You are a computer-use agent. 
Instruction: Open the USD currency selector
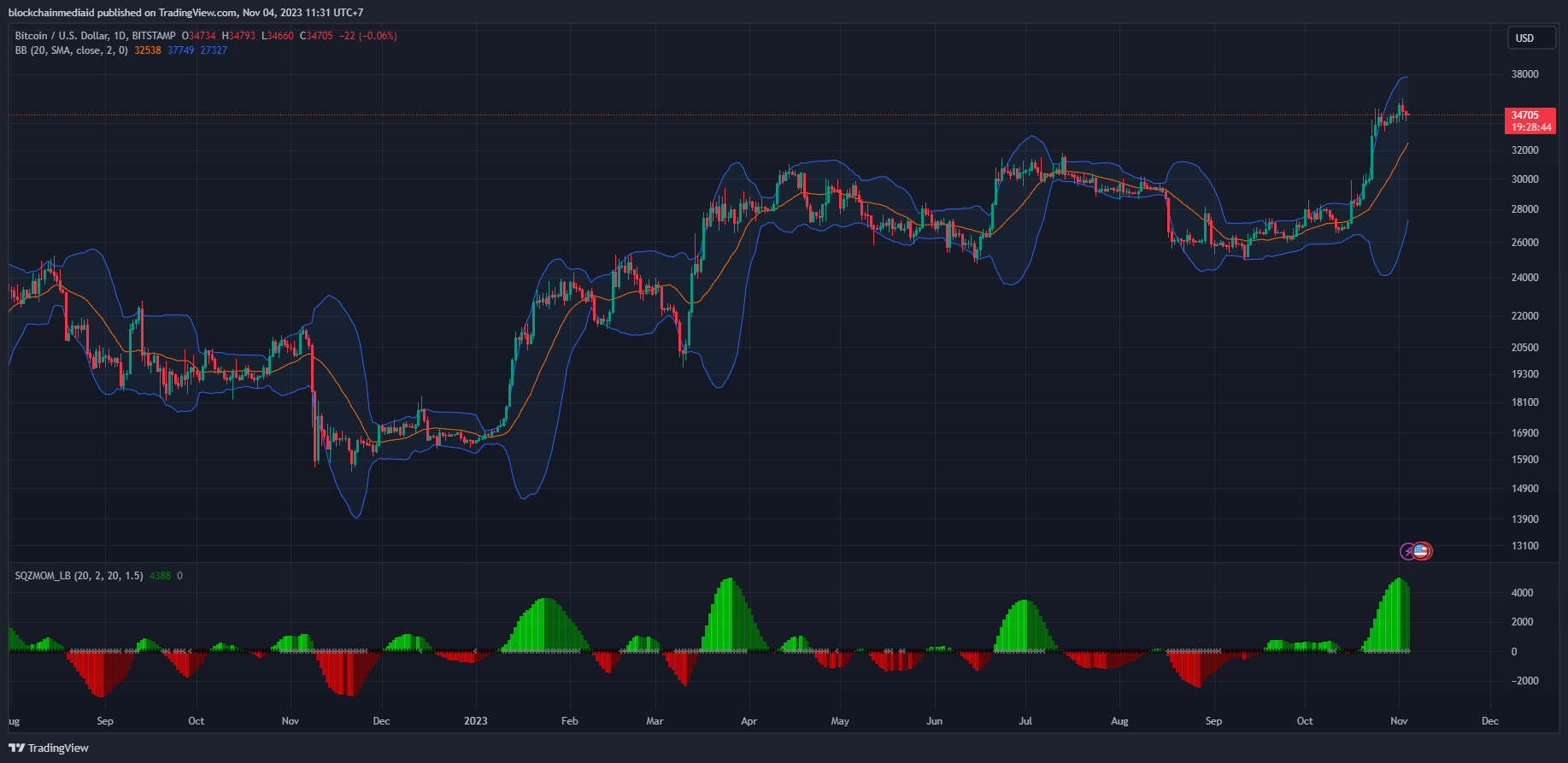click(x=1530, y=38)
